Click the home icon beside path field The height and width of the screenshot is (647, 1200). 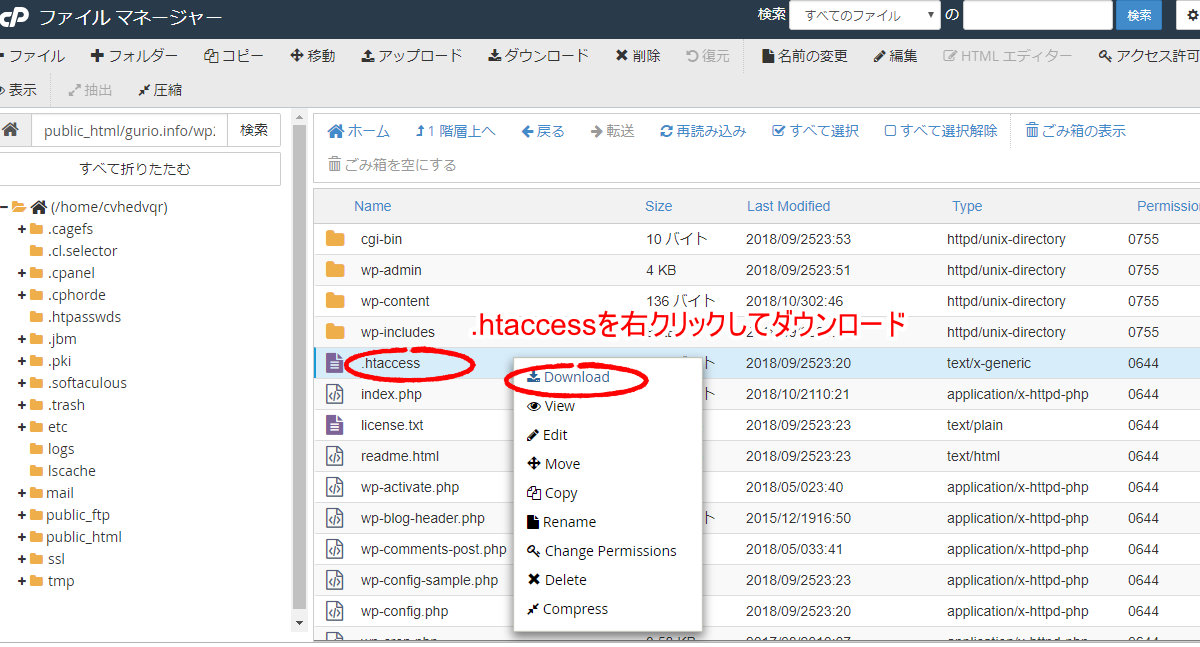point(11,130)
